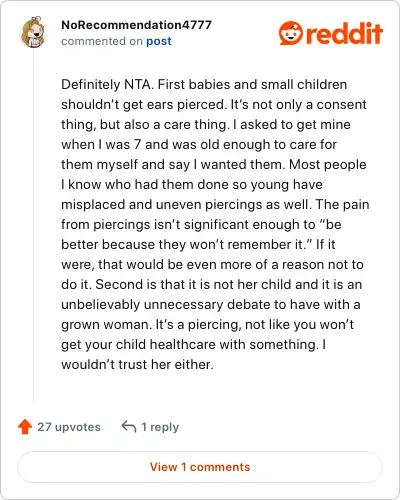The image size is (400, 500).
Task: Follow the blue "post" link
Action: click(159, 41)
